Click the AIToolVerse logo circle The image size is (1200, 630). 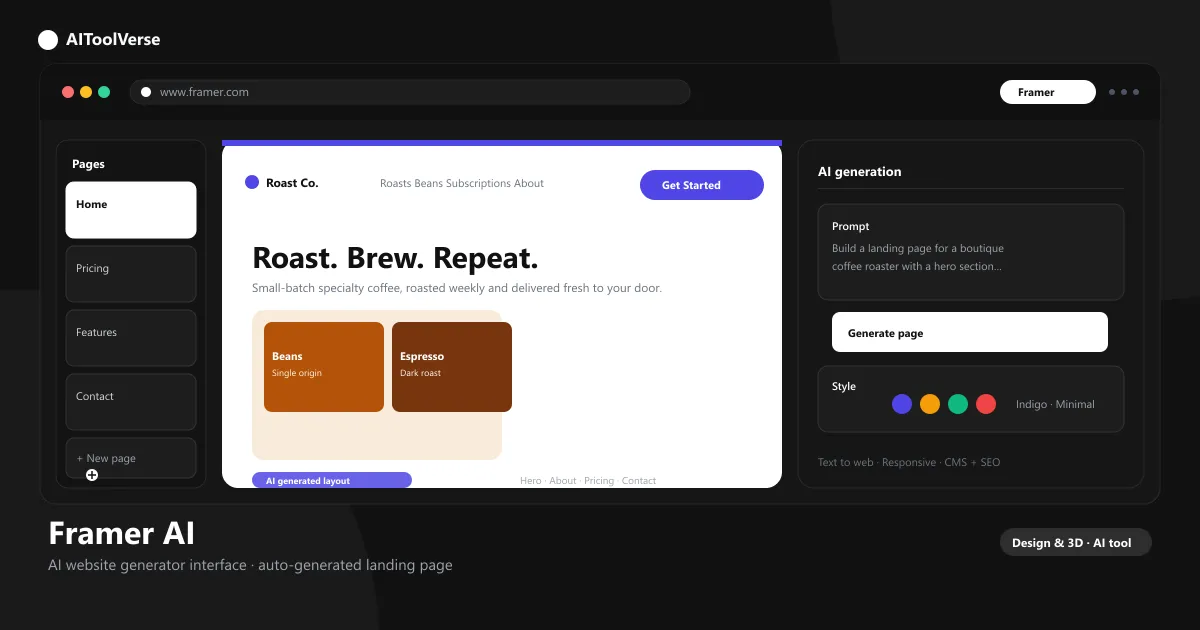[48, 40]
